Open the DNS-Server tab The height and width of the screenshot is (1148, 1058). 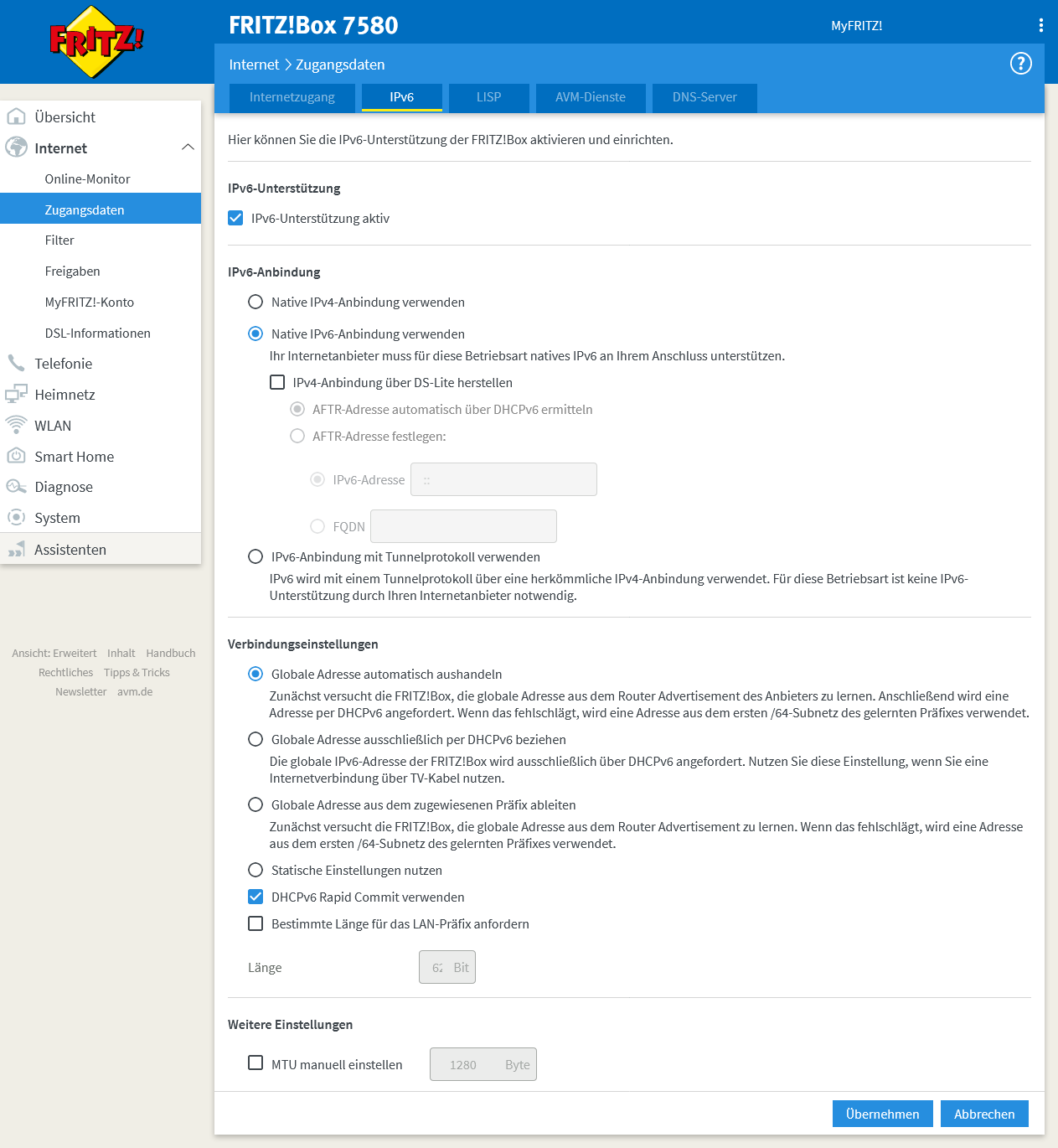(x=704, y=98)
